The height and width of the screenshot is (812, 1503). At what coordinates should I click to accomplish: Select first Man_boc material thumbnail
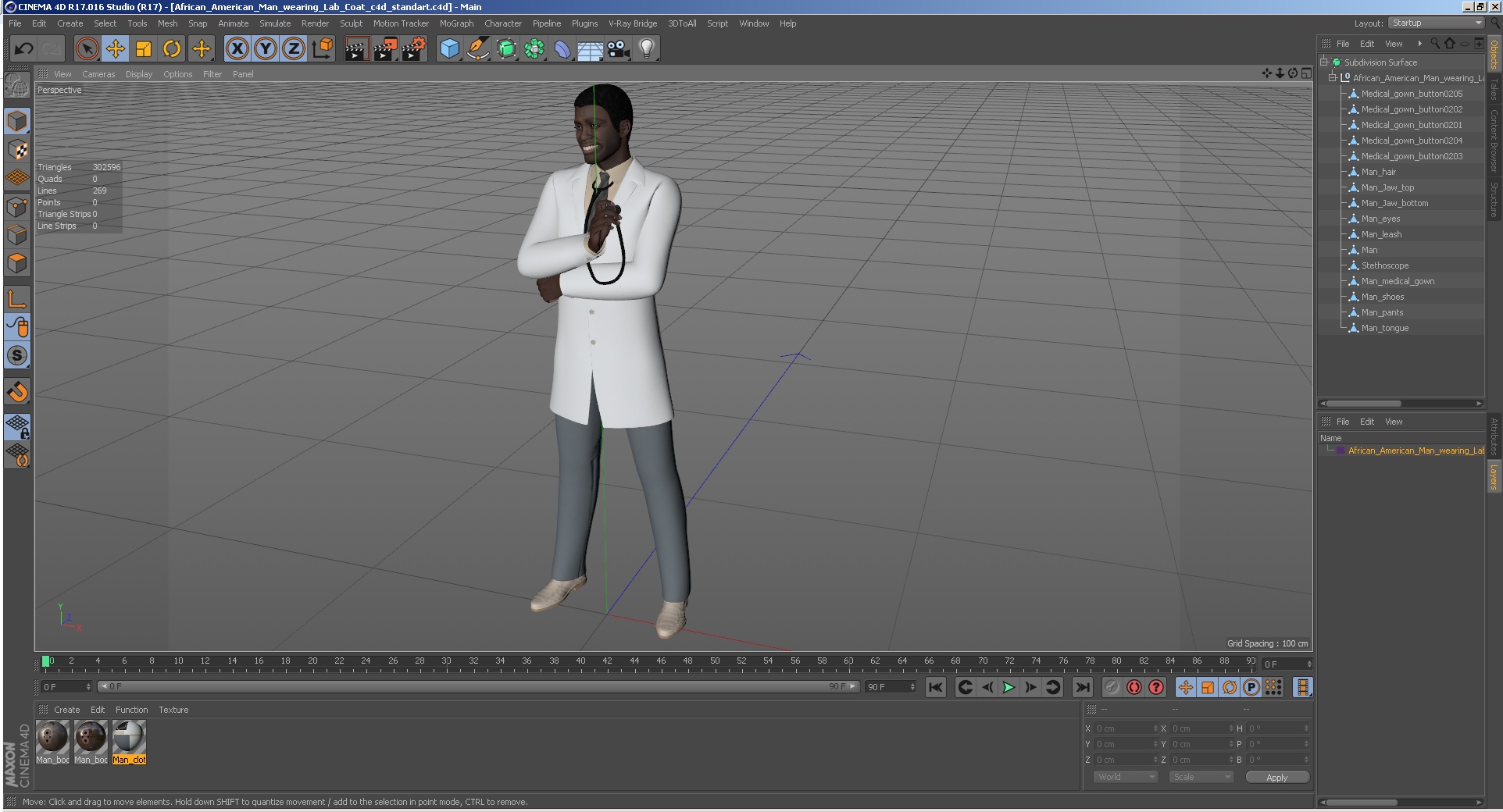pos(52,742)
